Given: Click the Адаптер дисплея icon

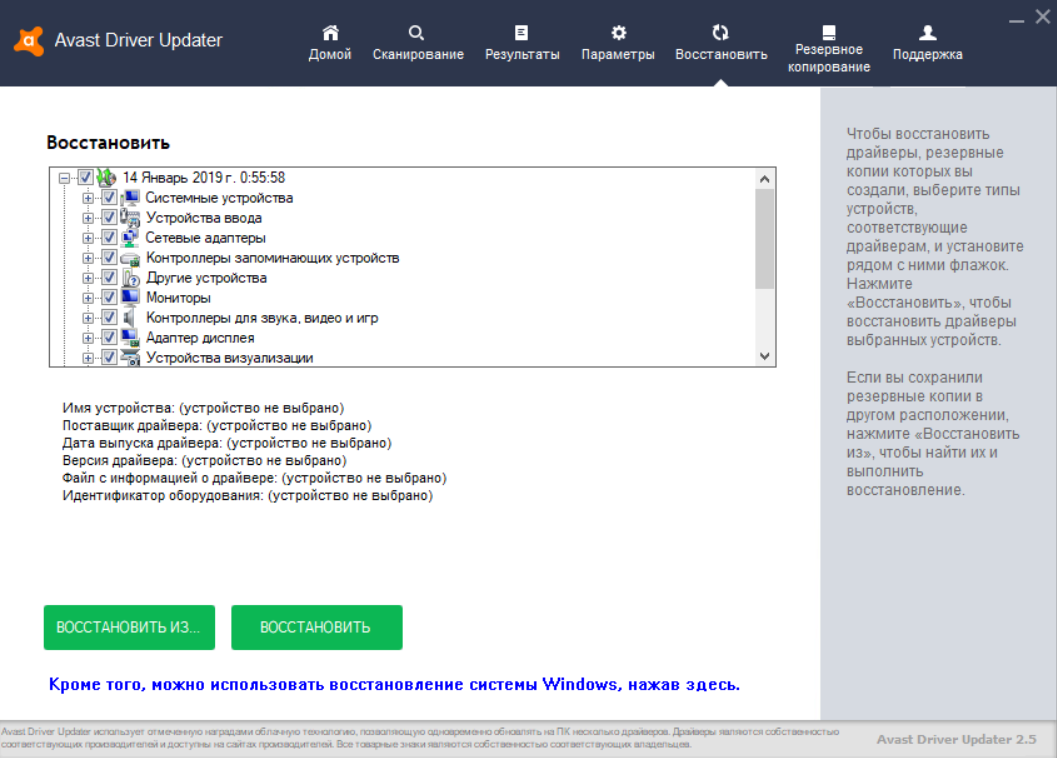Looking at the screenshot, I should pos(130,337).
